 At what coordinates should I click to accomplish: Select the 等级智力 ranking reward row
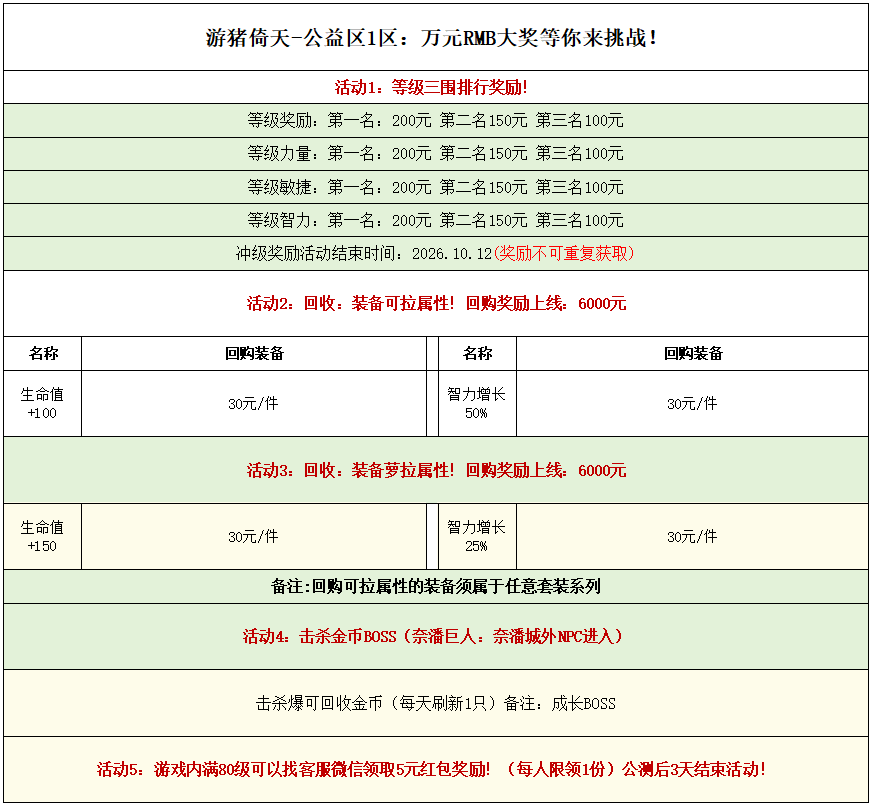click(436, 221)
